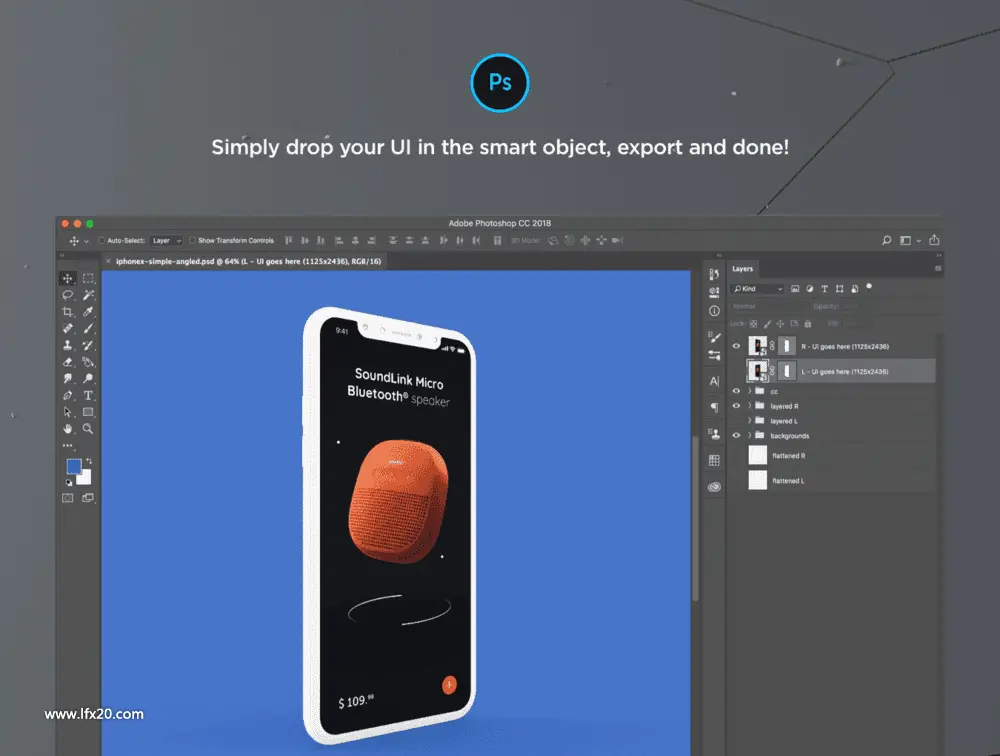This screenshot has width=1000, height=756.
Task: Expand the layered L group
Action: pyautogui.click(x=749, y=420)
